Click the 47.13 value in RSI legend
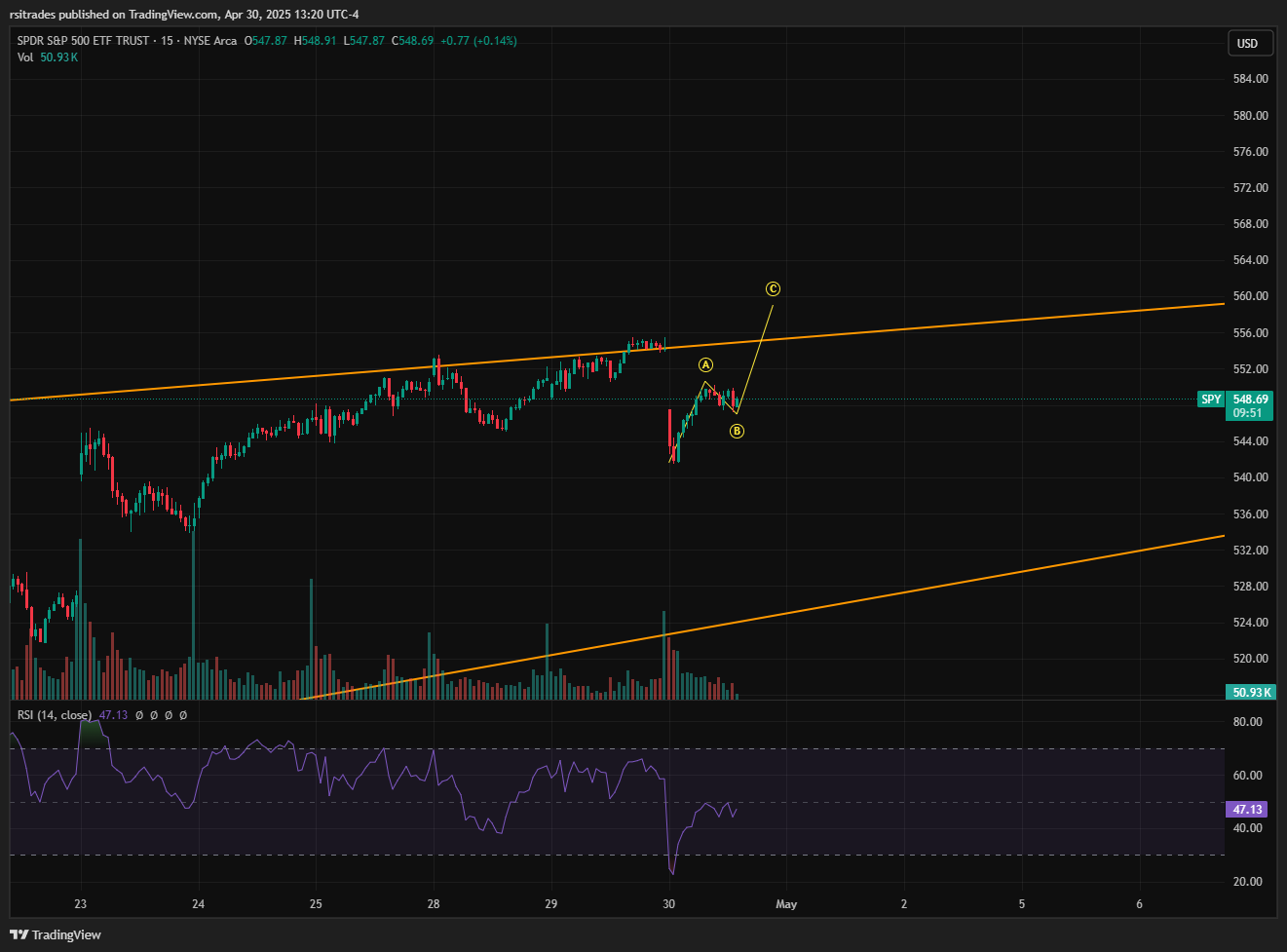 coord(113,715)
